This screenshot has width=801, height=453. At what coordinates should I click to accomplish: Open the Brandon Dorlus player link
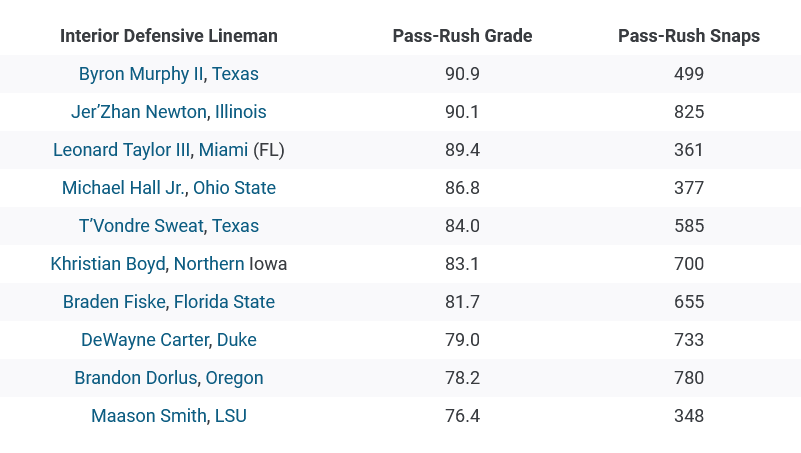tap(137, 378)
